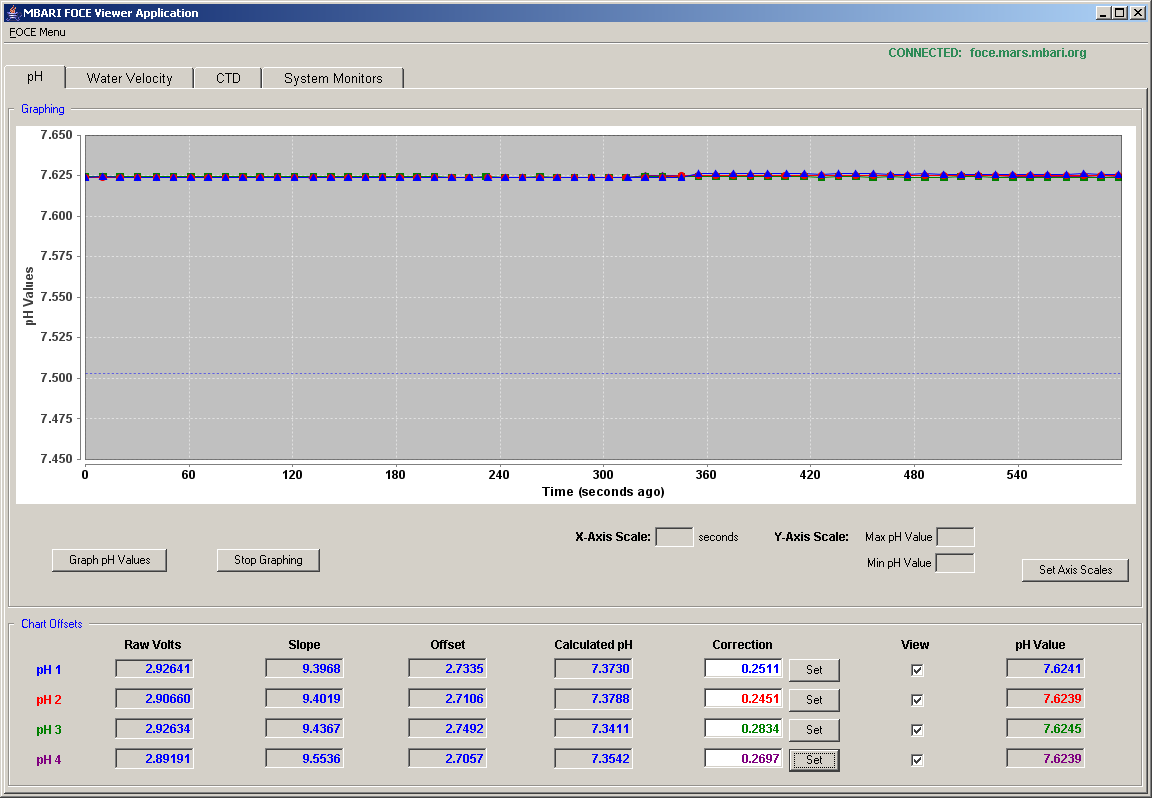Open the CTD tab
This screenshot has height=798, width=1152.
[x=228, y=79]
